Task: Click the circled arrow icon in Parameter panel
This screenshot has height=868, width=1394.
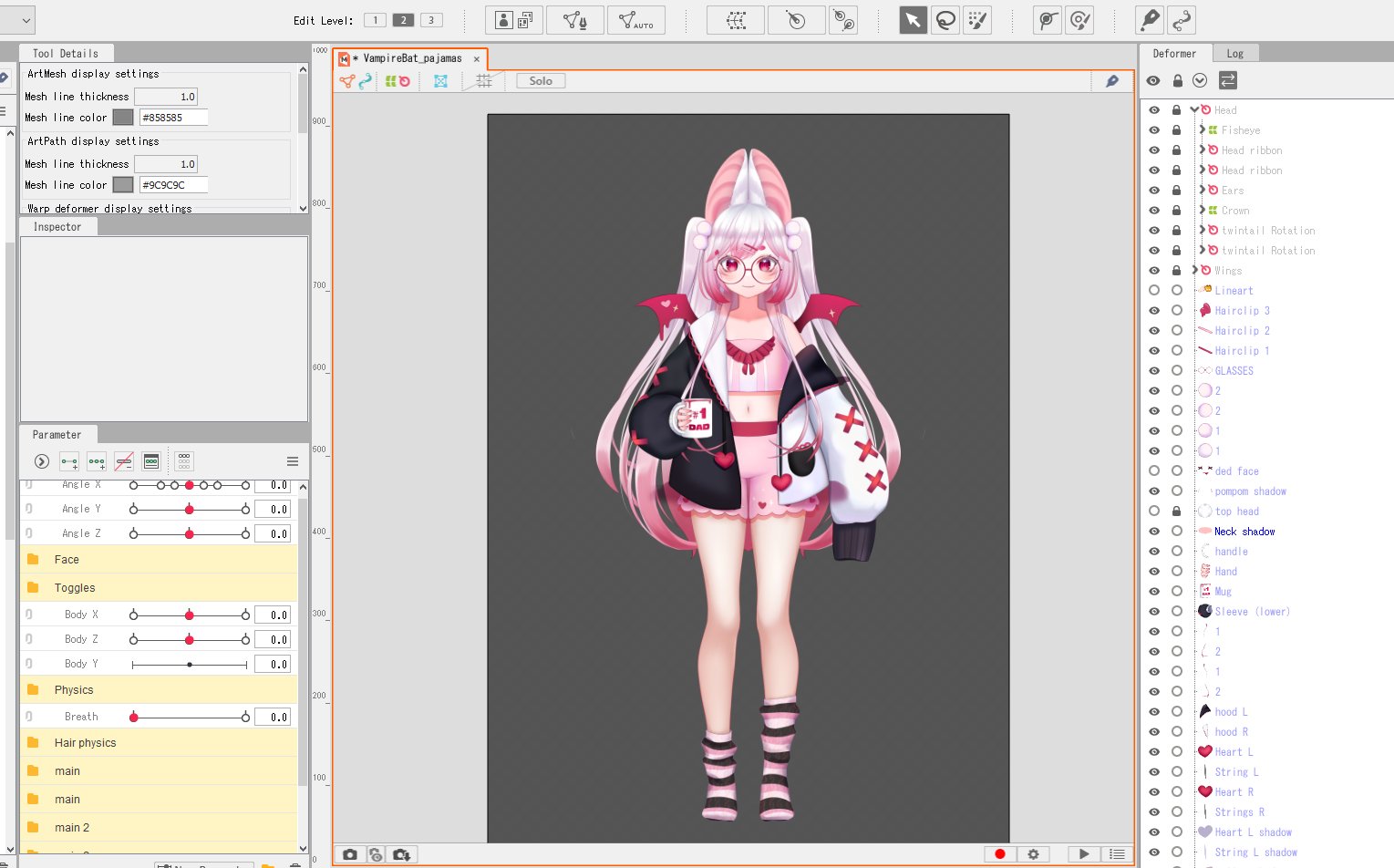Action: click(41, 461)
